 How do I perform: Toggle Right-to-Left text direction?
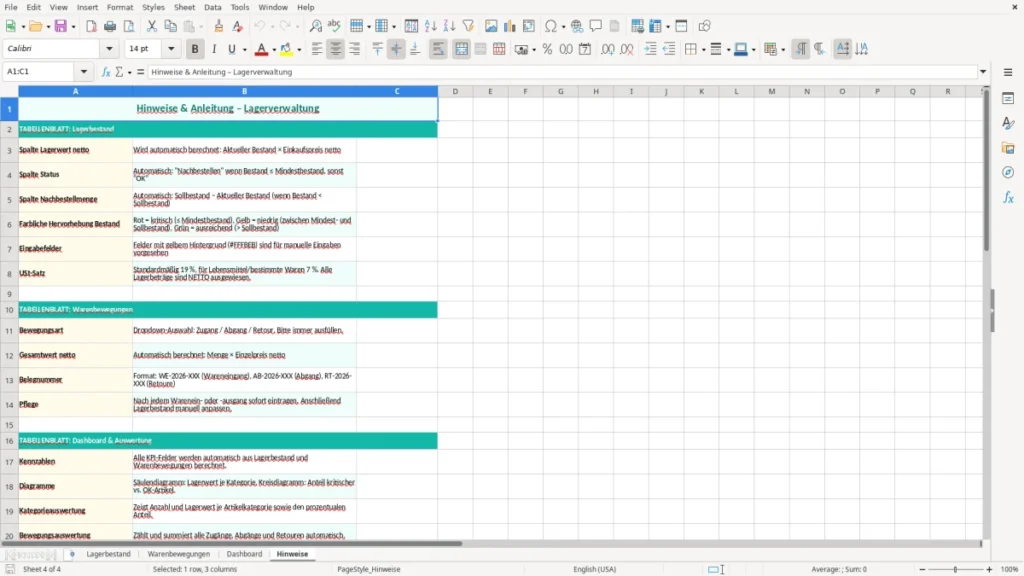tap(820, 49)
